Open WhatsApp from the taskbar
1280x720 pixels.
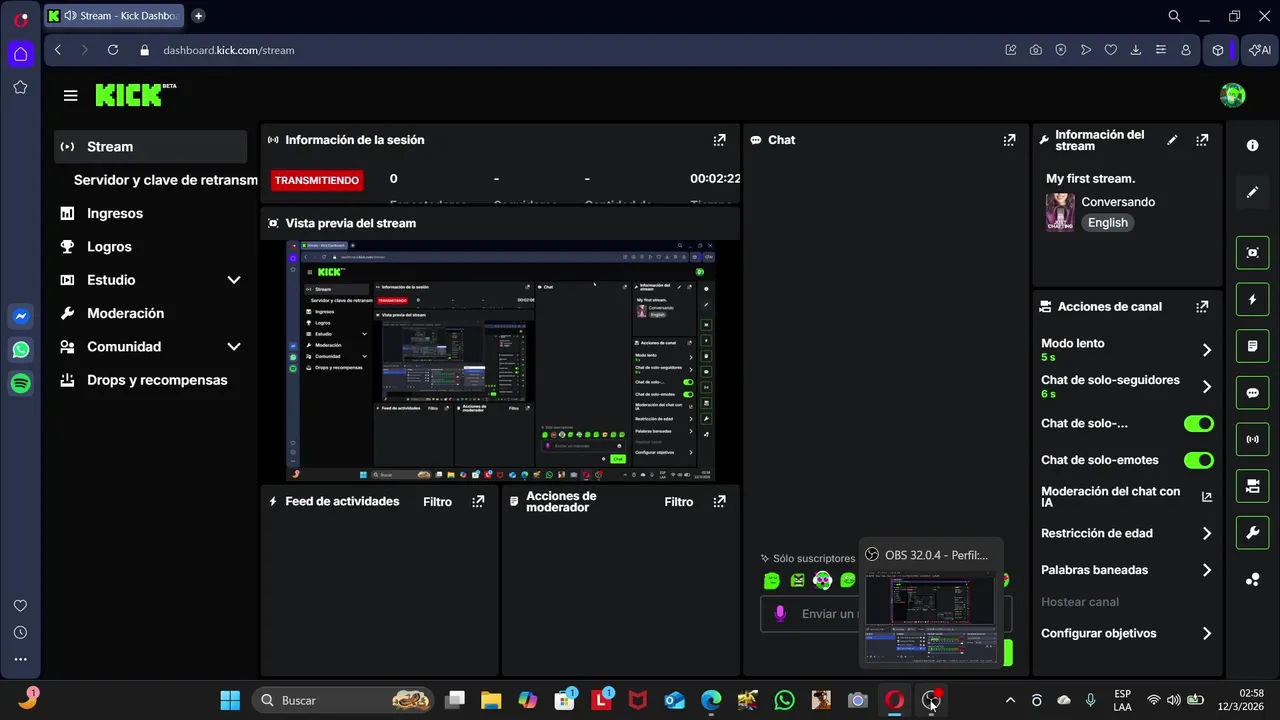pyautogui.click(x=784, y=700)
